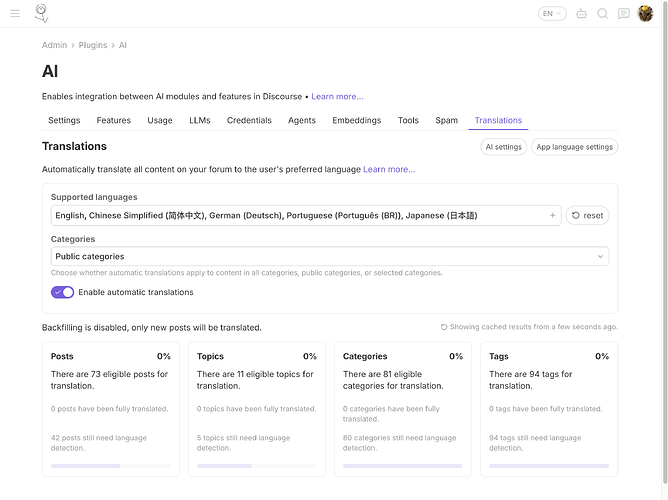Click '80 categories still need language detection' text
The image size is (668, 500).
click(400, 443)
